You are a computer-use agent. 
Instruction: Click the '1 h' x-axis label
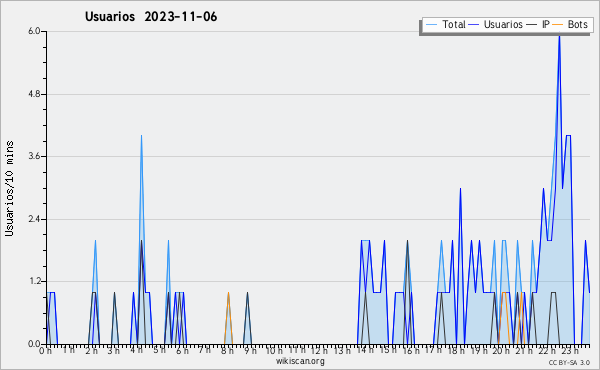(x=68, y=350)
